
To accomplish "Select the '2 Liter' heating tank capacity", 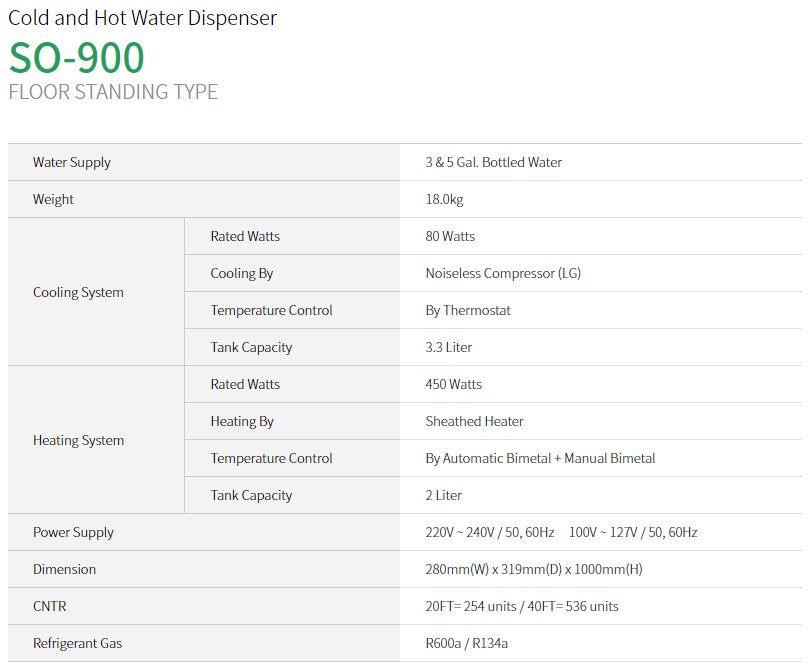I will pyautogui.click(x=444, y=495).
